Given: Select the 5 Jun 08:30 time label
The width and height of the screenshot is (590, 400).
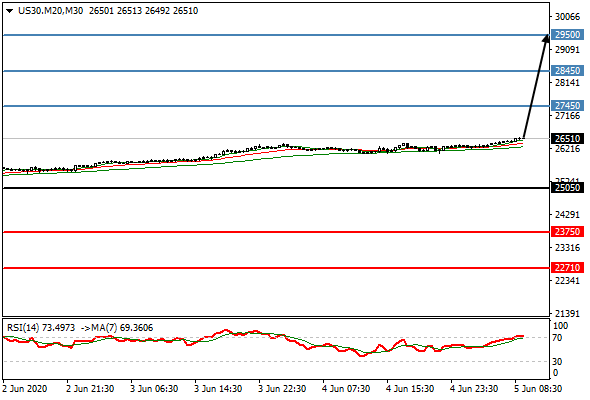Looking at the screenshot, I should (x=538, y=389).
